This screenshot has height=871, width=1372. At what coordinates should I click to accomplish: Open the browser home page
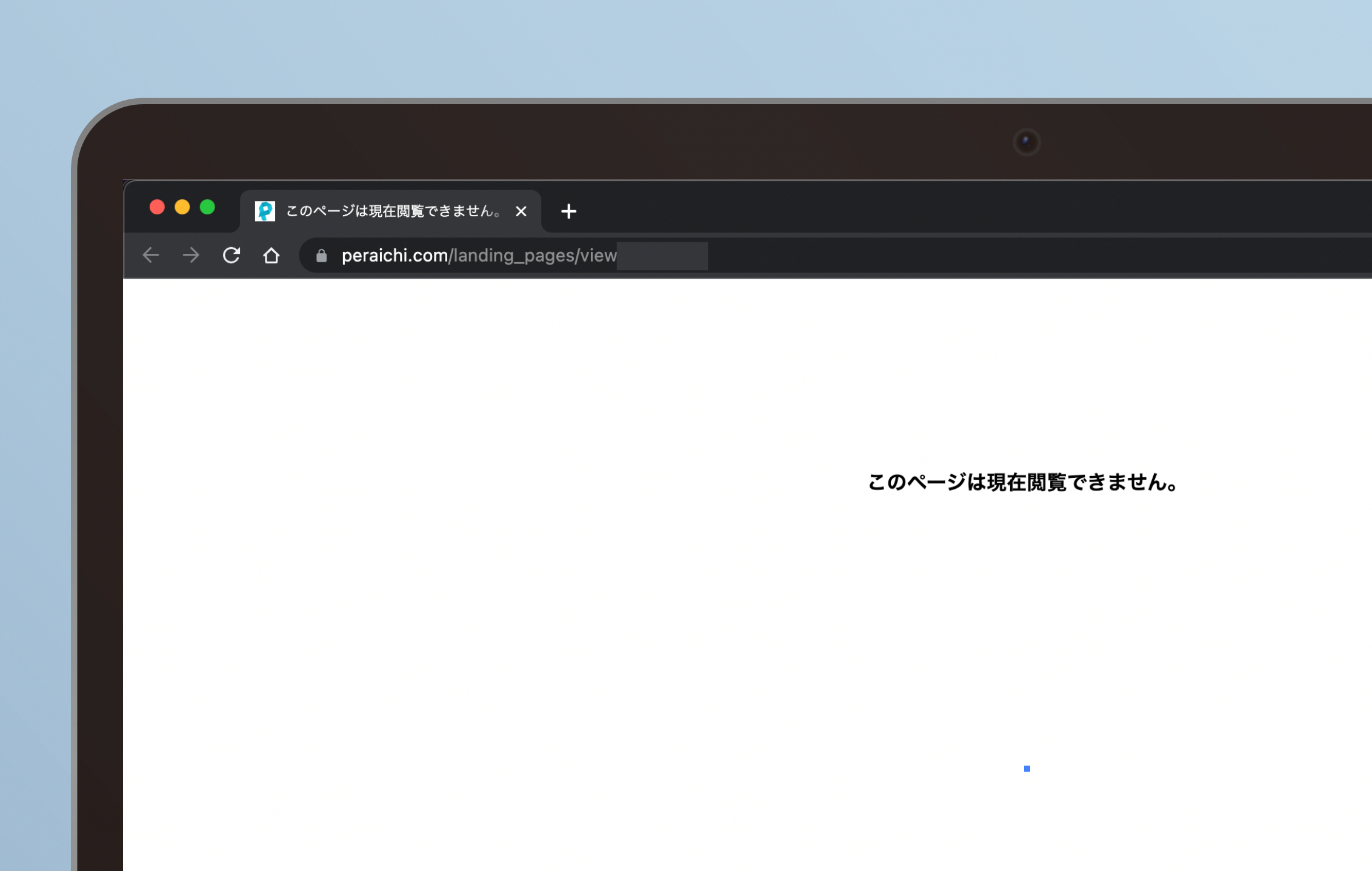271,255
